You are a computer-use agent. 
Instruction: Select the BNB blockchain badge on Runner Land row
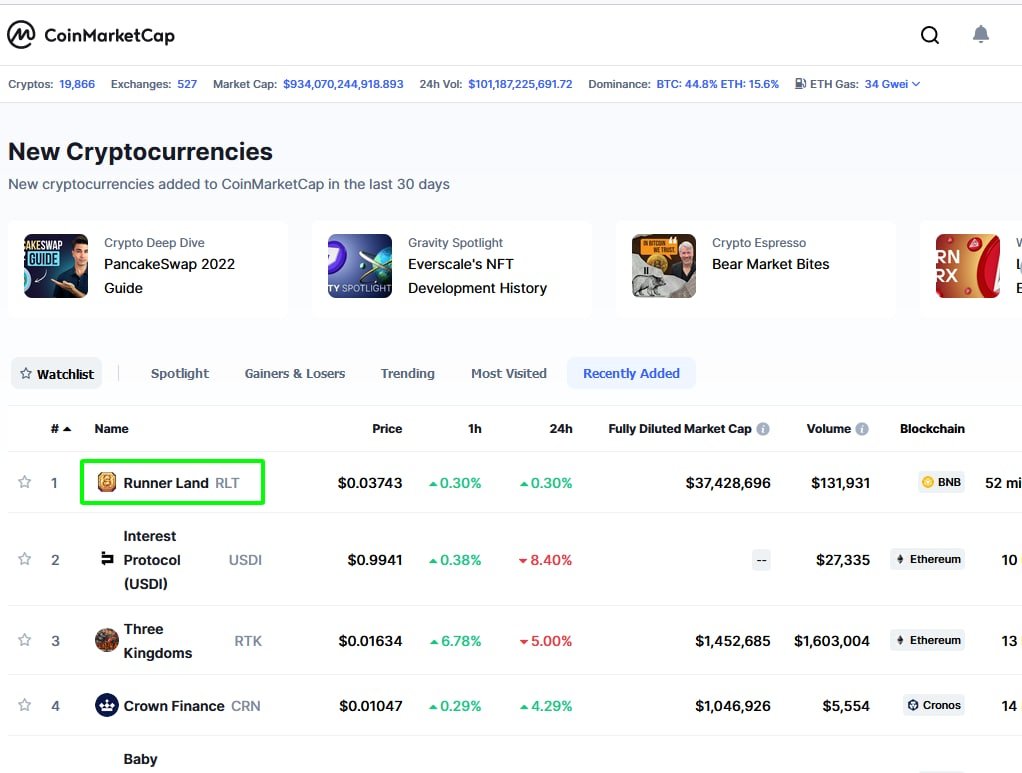tap(940, 482)
